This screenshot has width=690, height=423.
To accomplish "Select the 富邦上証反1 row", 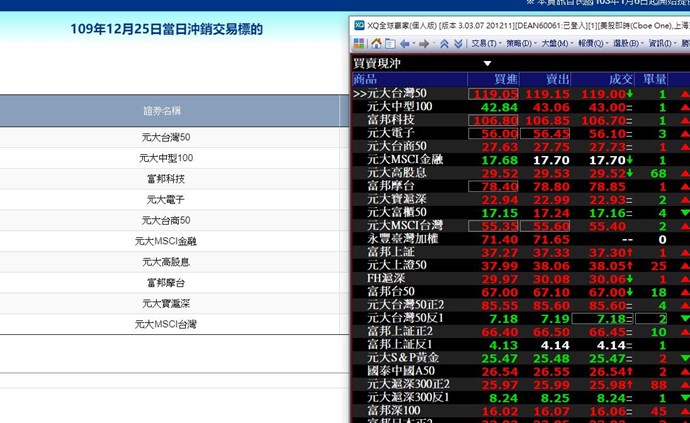I will [x=521, y=344].
